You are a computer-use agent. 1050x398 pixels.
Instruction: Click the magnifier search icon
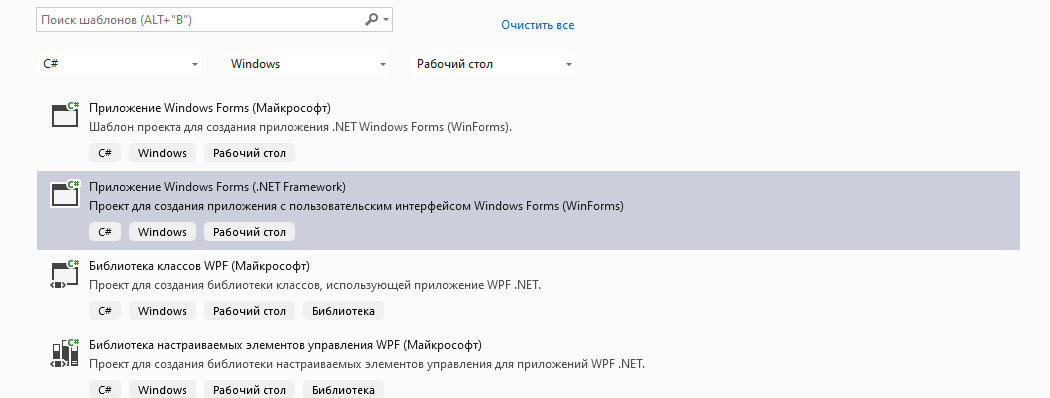click(372, 20)
